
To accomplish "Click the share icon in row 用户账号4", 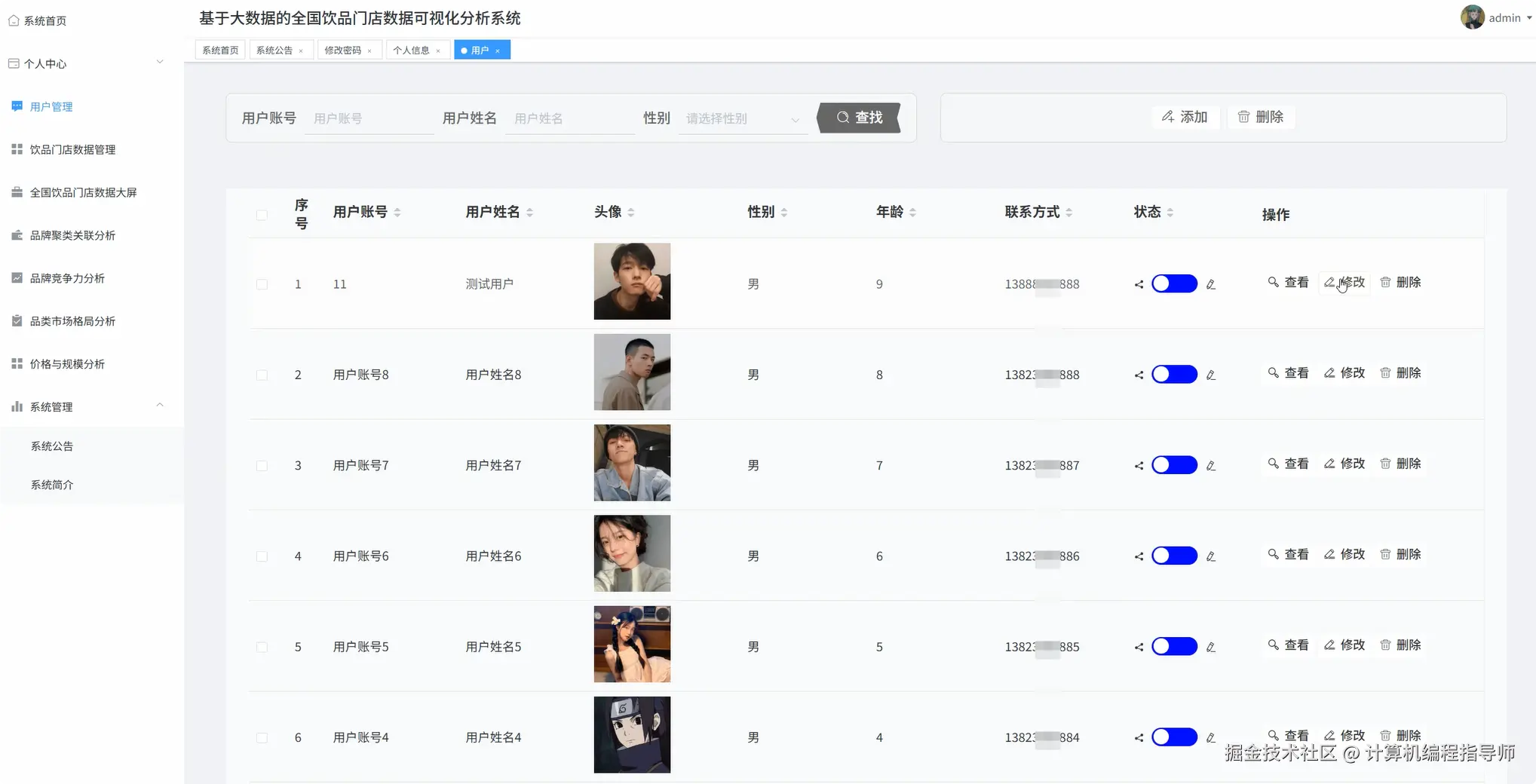I will 1139,738.
